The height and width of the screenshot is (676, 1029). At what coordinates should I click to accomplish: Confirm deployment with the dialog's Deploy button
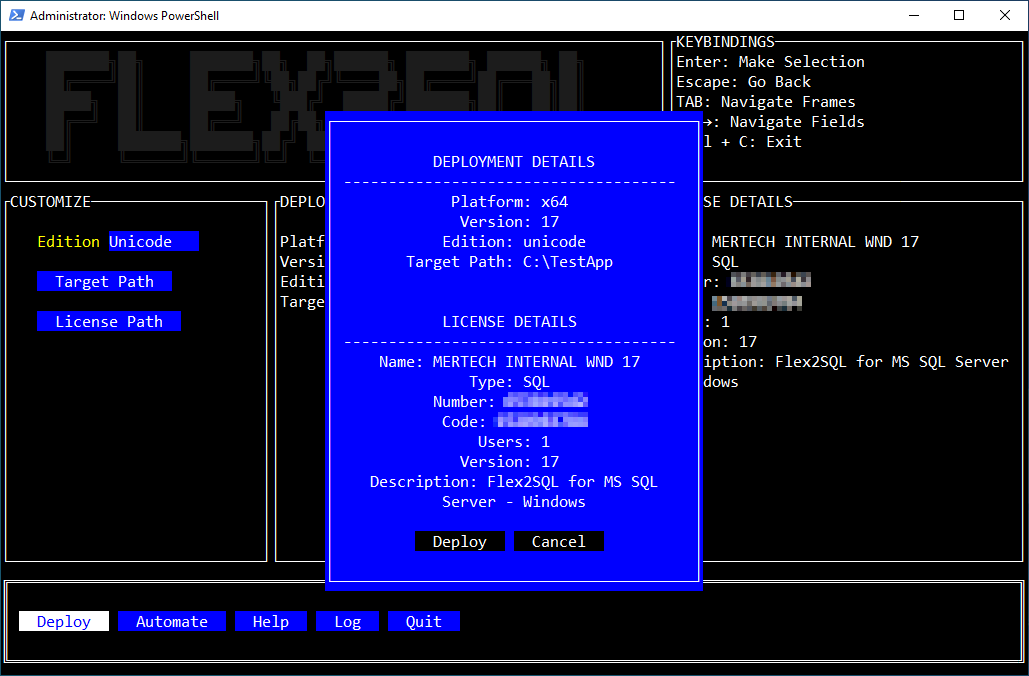[460, 541]
